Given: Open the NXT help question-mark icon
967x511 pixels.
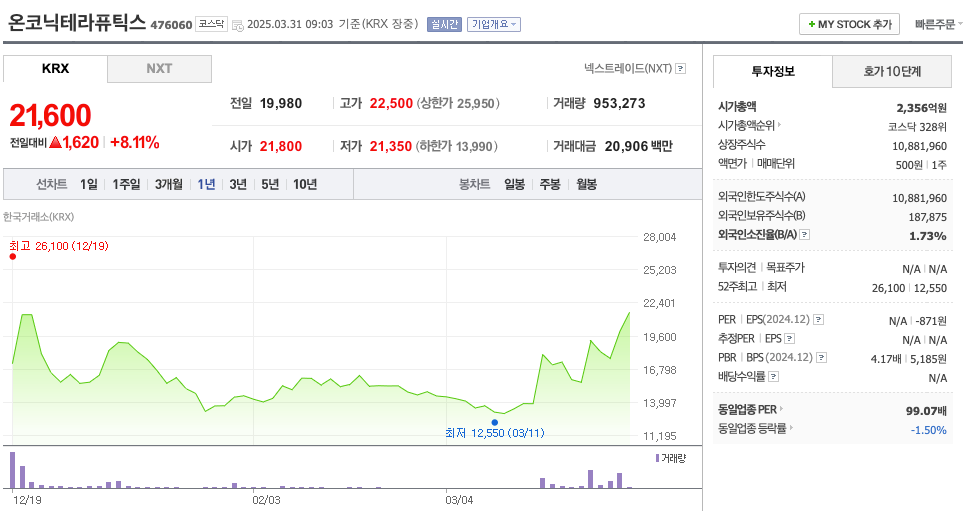Looking at the screenshot, I should pos(681,68).
